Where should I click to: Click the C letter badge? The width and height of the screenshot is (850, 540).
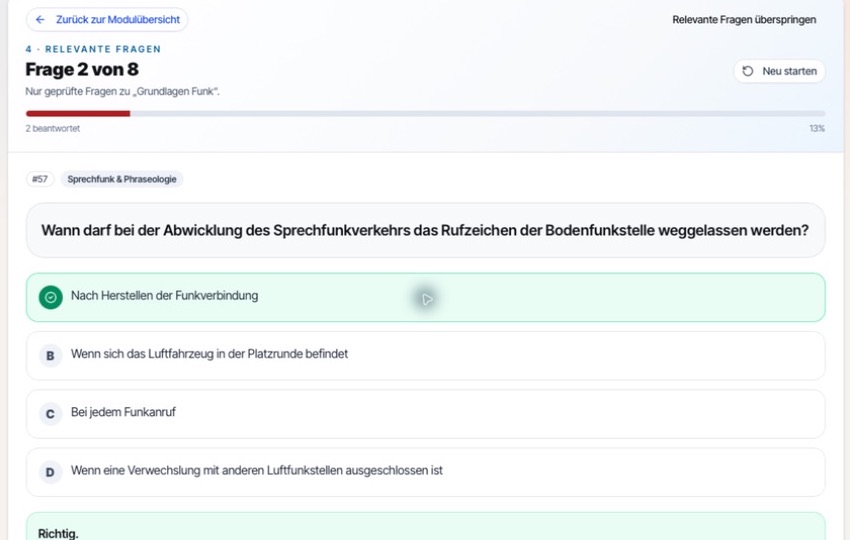tap(50, 414)
